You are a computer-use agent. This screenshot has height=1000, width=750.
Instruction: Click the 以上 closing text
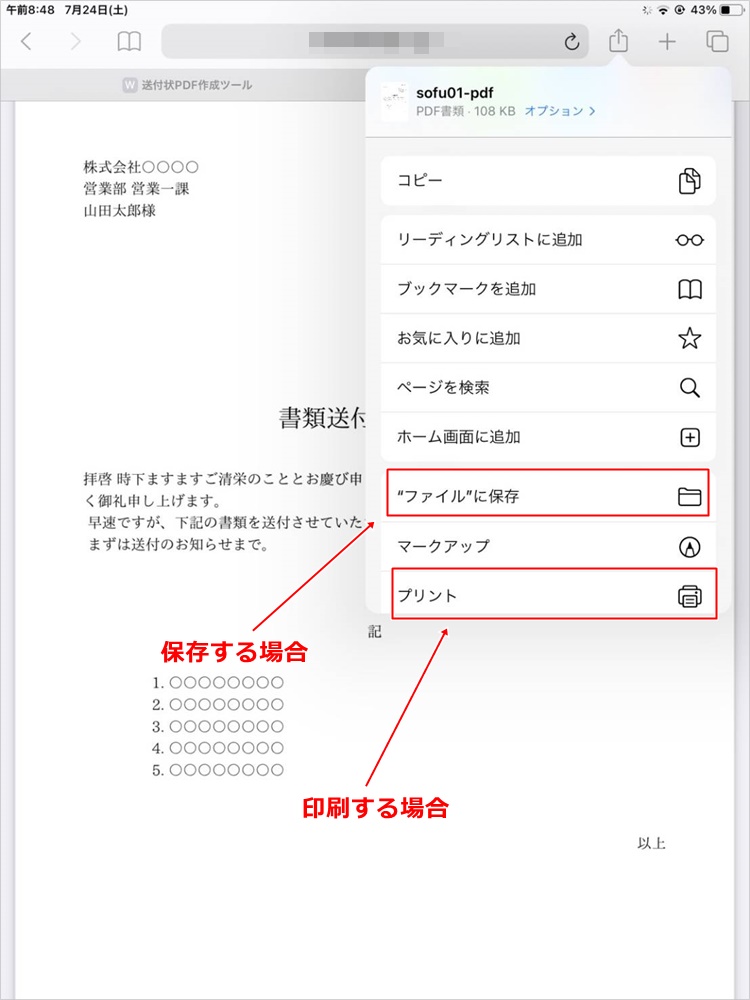pos(651,844)
